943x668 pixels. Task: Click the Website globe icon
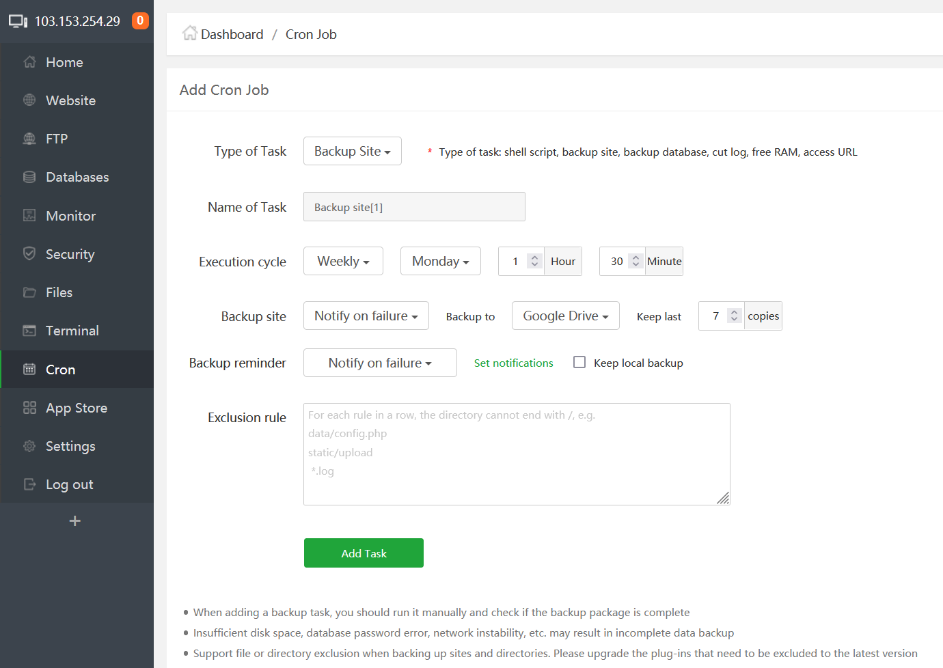coord(29,101)
